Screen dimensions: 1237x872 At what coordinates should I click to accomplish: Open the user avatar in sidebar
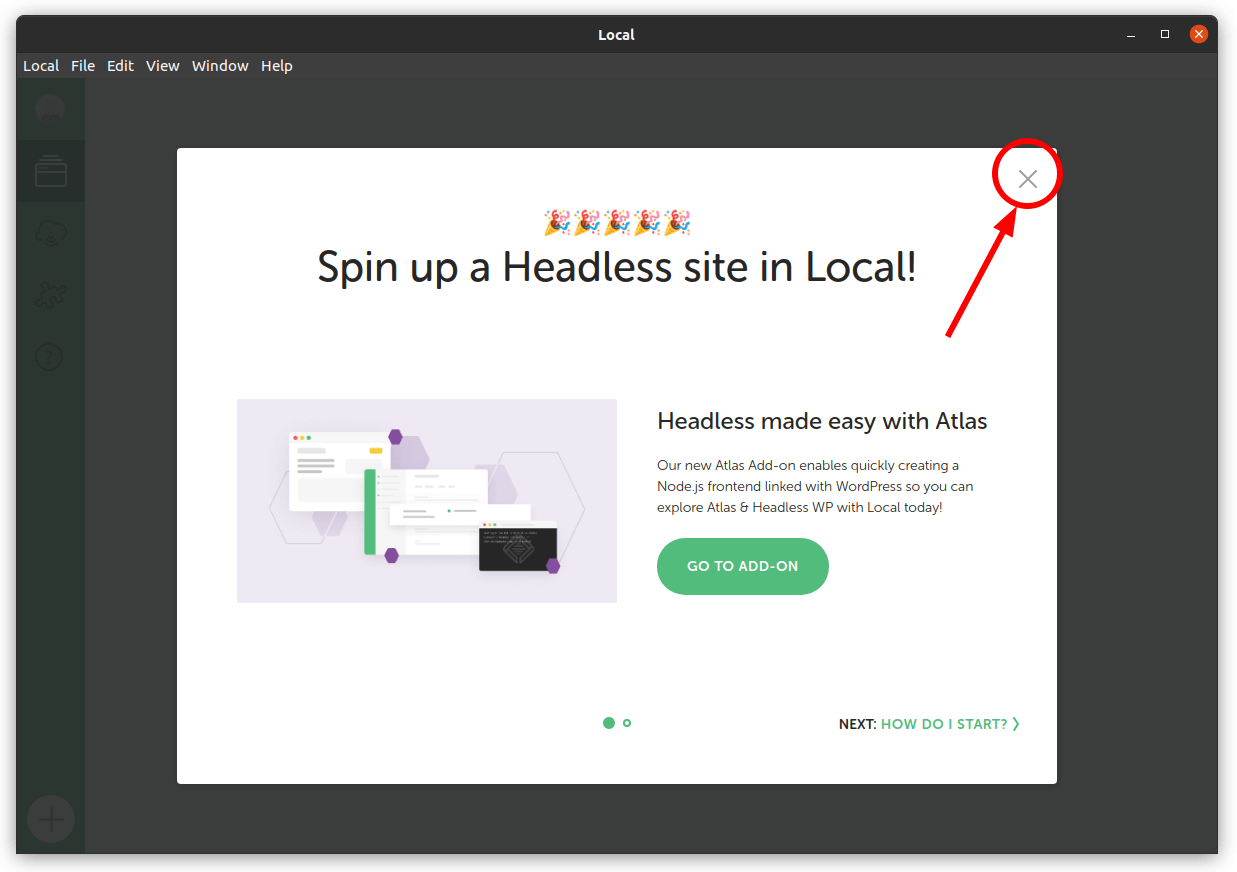[50, 108]
